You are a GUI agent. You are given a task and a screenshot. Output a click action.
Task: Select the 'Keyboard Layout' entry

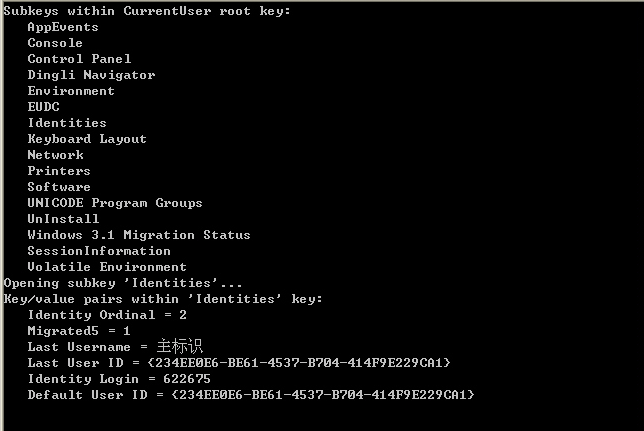[x=87, y=140]
